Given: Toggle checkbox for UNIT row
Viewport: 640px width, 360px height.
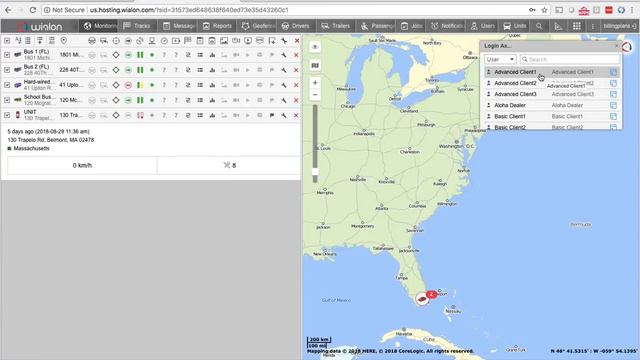Looking at the screenshot, I should [x=7, y=115].
